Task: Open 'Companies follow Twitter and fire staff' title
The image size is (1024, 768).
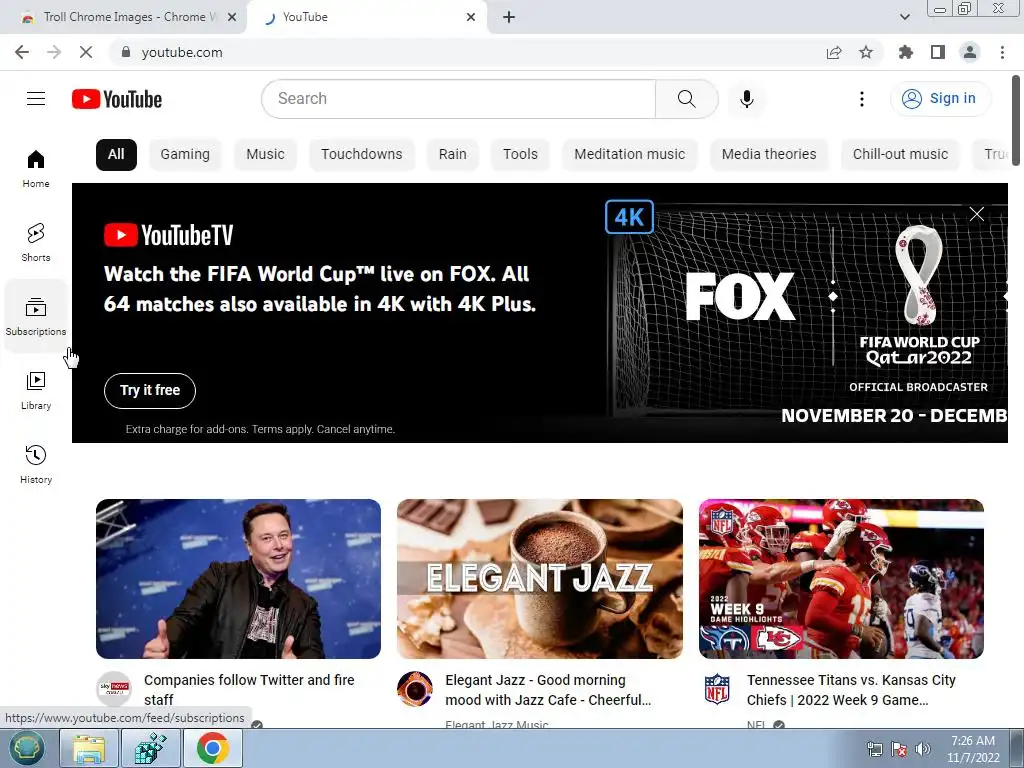Action: tap(249, 690)
